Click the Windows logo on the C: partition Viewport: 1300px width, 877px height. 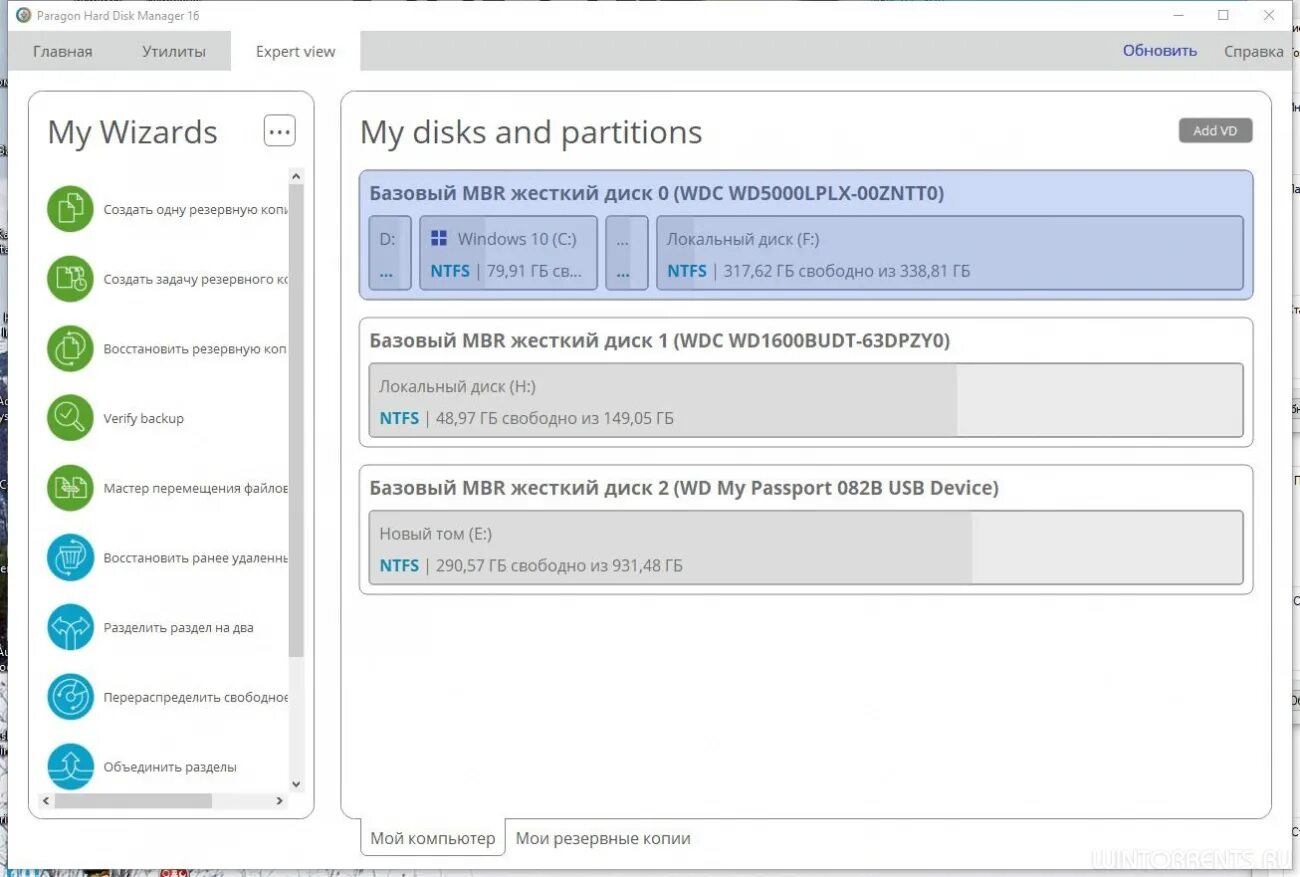pos(438,238)
